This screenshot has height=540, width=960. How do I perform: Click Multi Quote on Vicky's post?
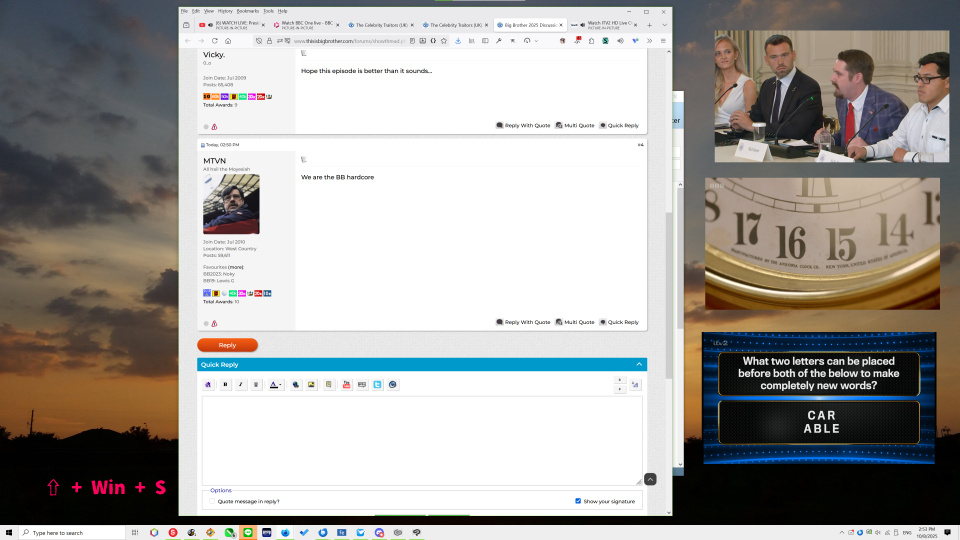point(575,126)
